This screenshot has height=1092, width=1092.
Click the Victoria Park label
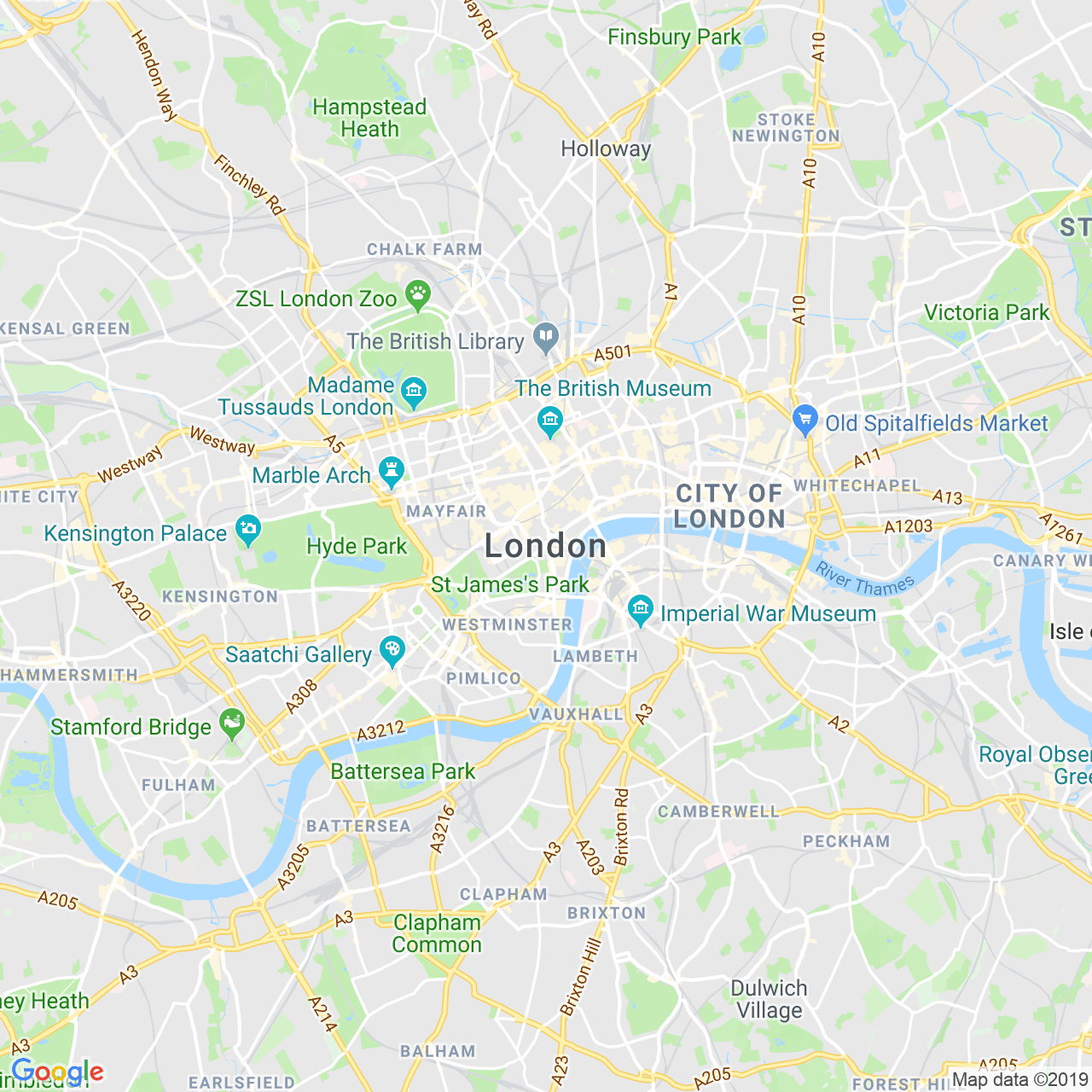tap(987, 312)
